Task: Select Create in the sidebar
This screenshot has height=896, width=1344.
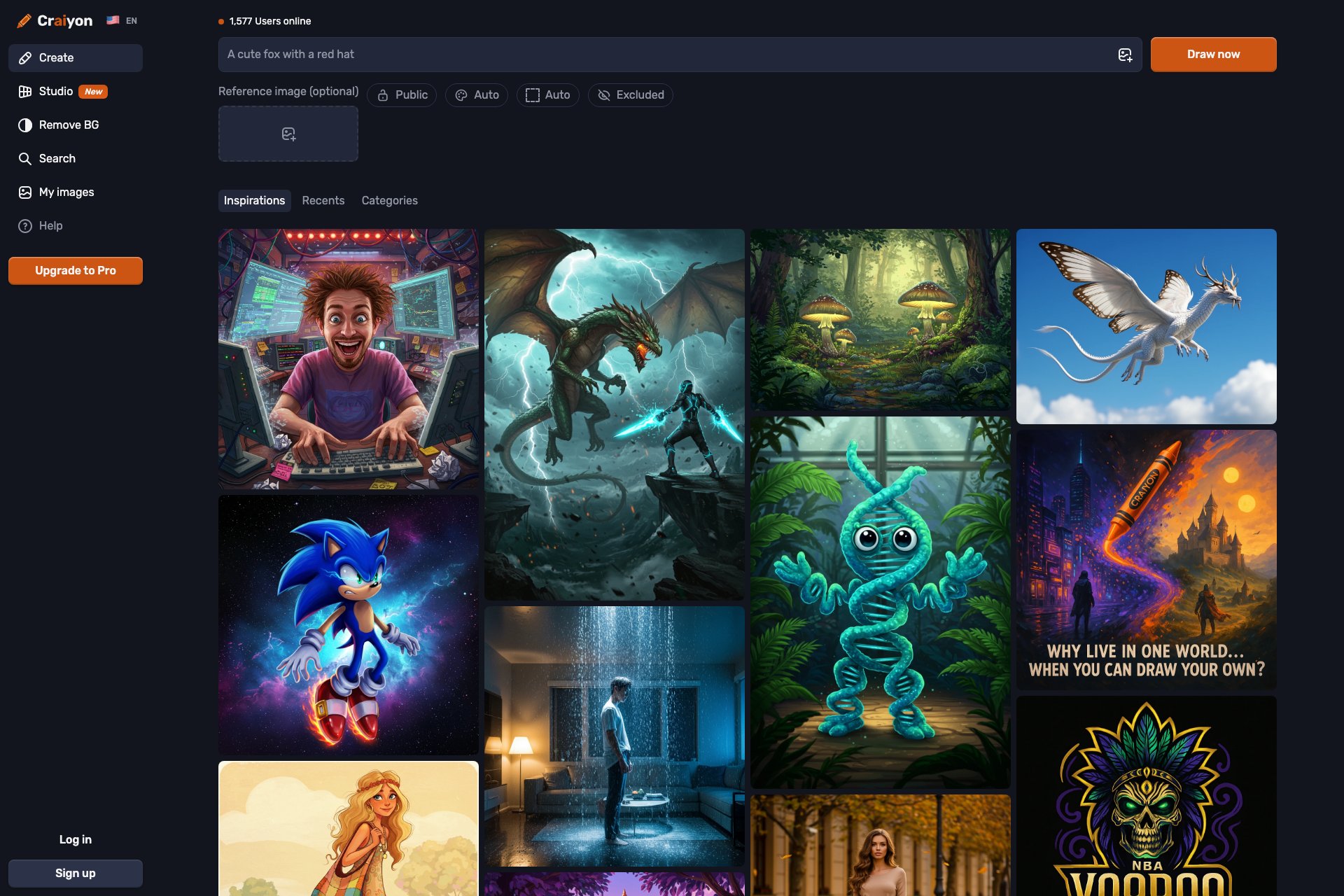Action: coord(56,57)
